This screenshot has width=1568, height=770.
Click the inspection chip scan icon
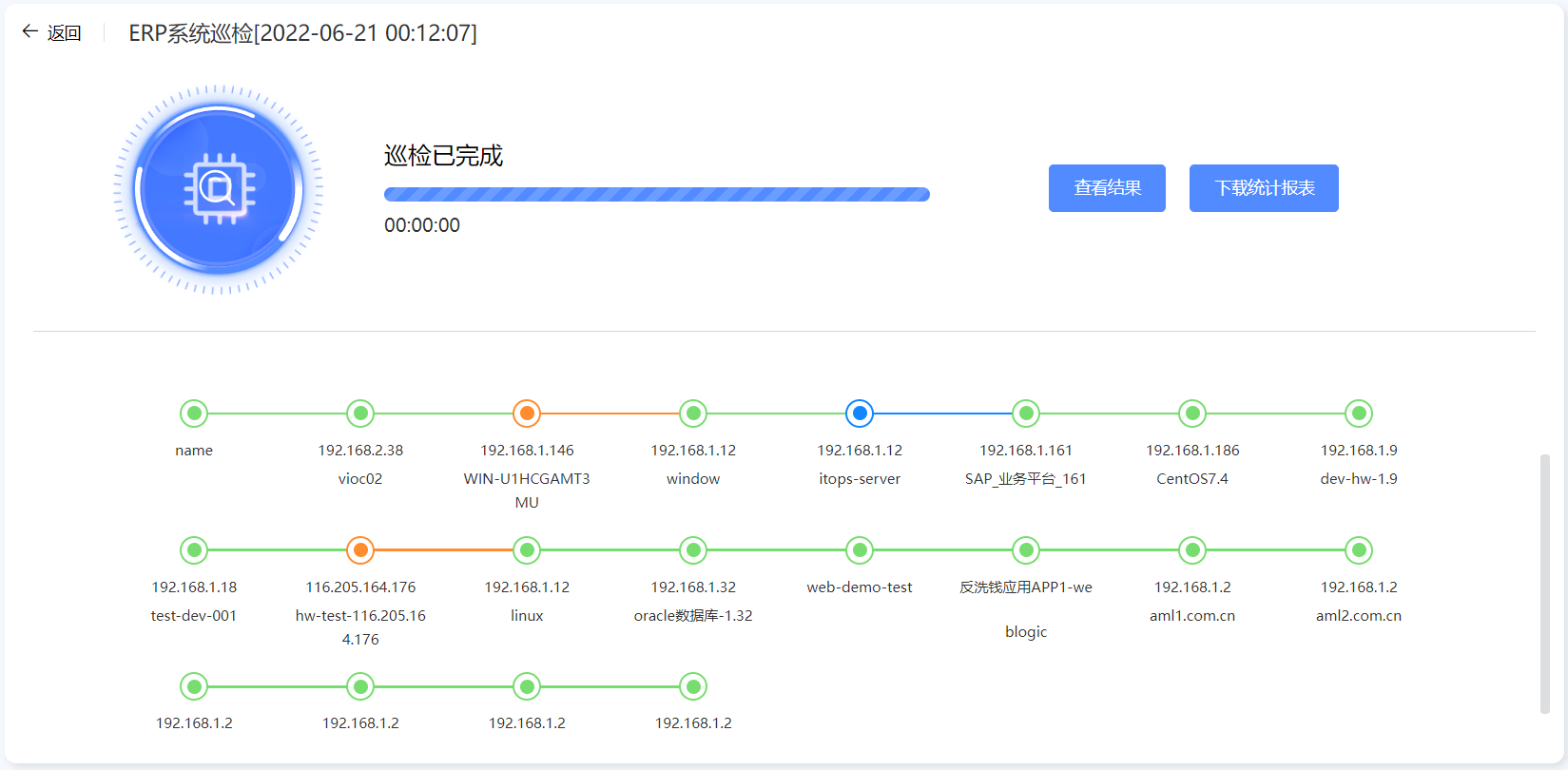pyautogui.click(x=220, y=189)
